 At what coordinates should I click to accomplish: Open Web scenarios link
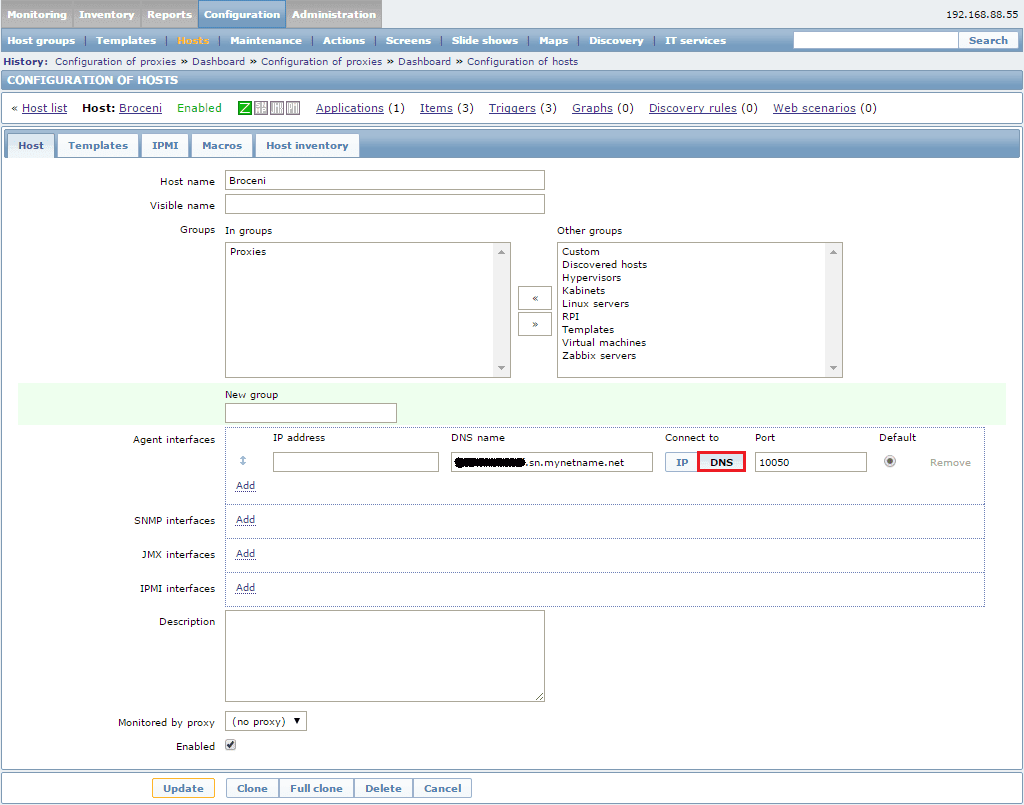pos(814,108)
